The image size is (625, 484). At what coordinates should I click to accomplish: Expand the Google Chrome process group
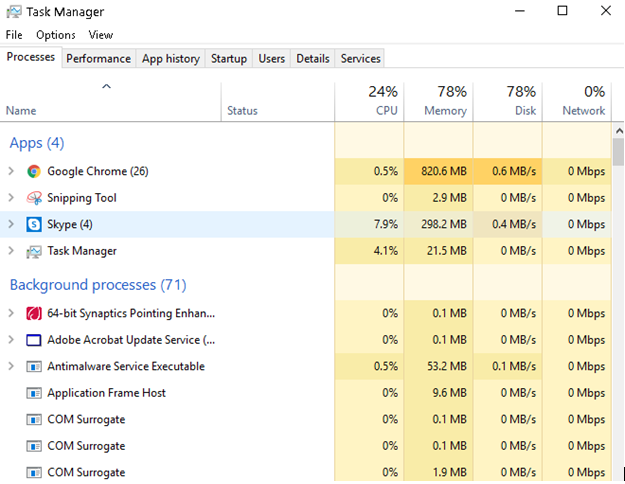pyautogui.click(x=11, y=171)
